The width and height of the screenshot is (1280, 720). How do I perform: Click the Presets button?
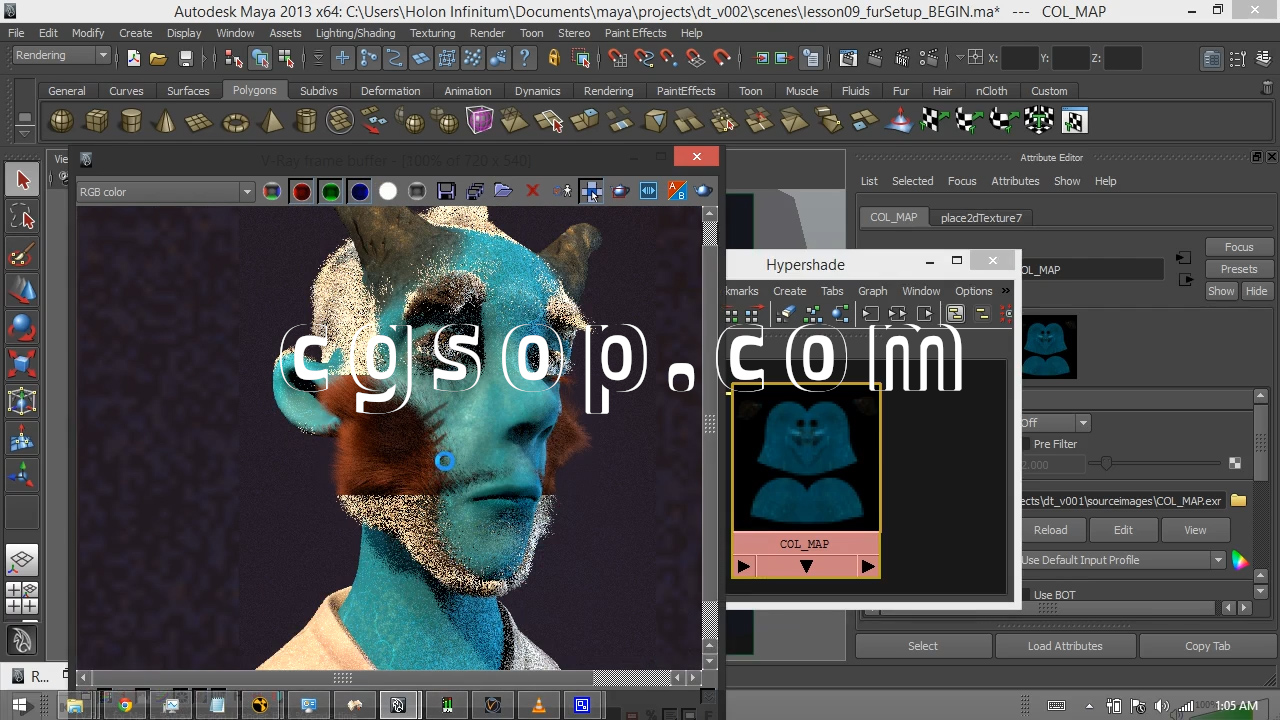[x=1239, y=269]
